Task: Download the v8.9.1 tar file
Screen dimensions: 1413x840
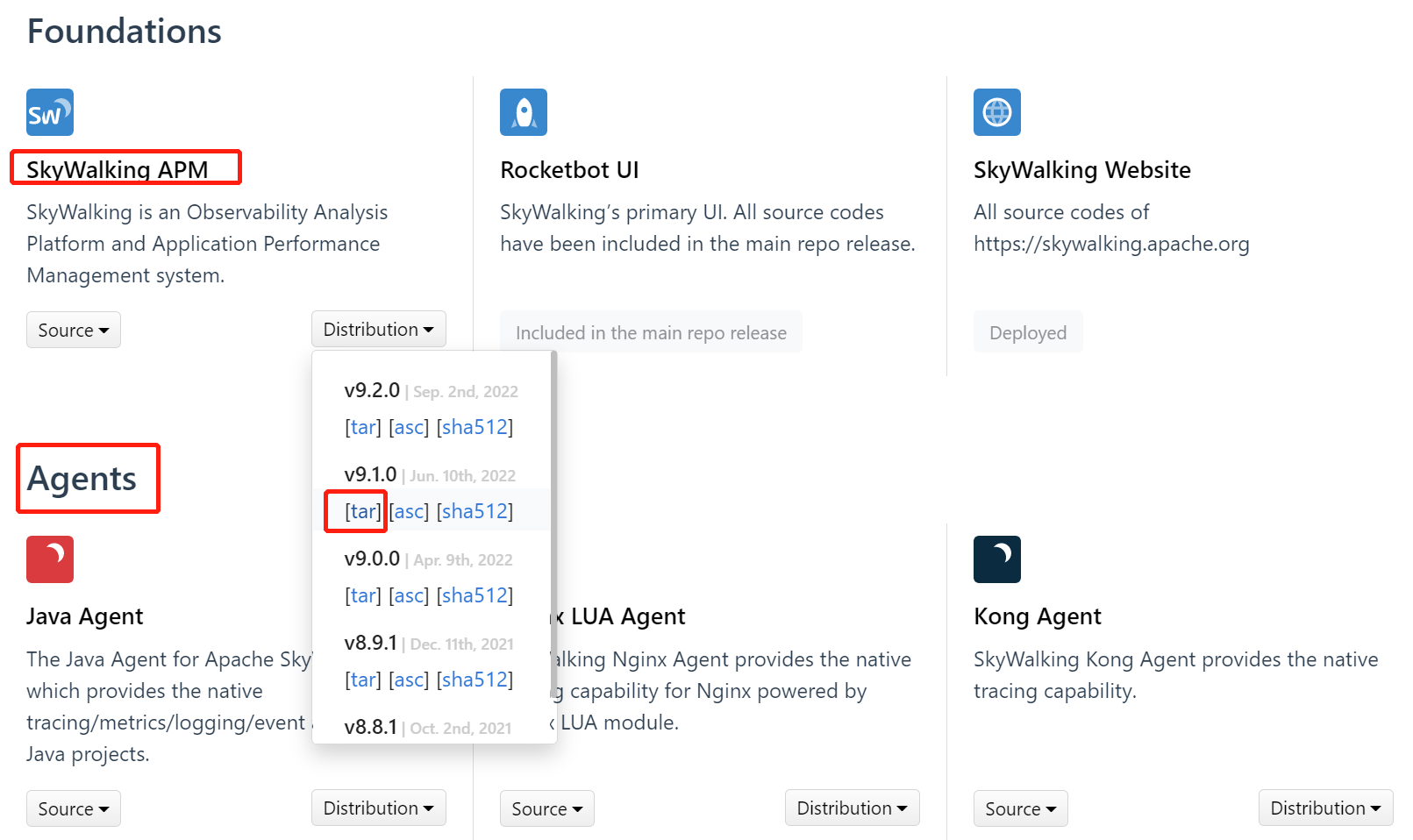Action: coord(363,680)
